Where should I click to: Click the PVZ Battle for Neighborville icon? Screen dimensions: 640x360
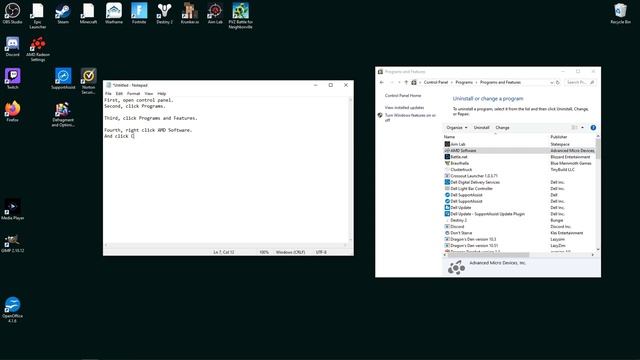(x=240, y=16)
